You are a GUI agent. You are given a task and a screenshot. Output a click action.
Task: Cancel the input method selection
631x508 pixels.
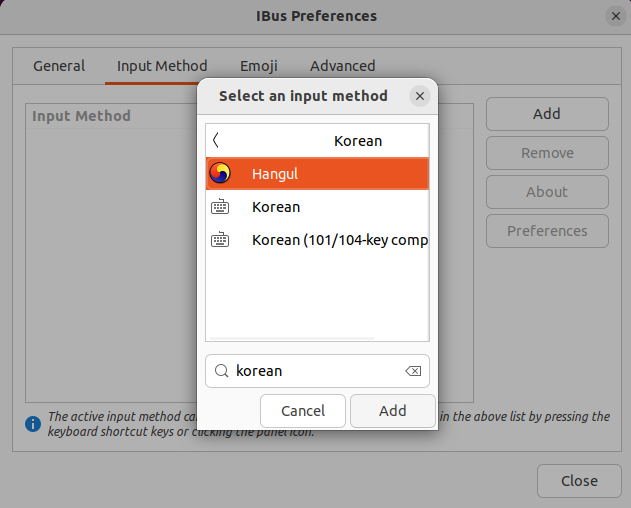[303, 411]
